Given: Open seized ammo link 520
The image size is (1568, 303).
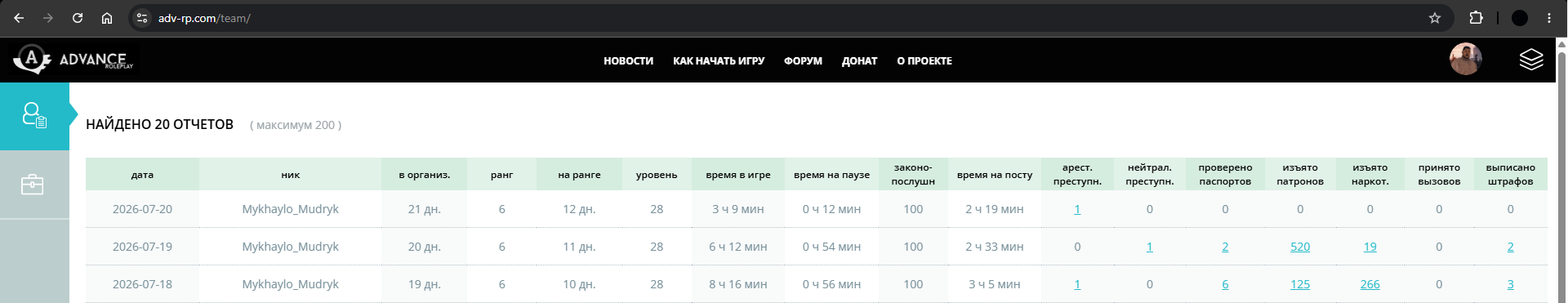Looking at the screenshot, I should click(x=1300, y=247).
